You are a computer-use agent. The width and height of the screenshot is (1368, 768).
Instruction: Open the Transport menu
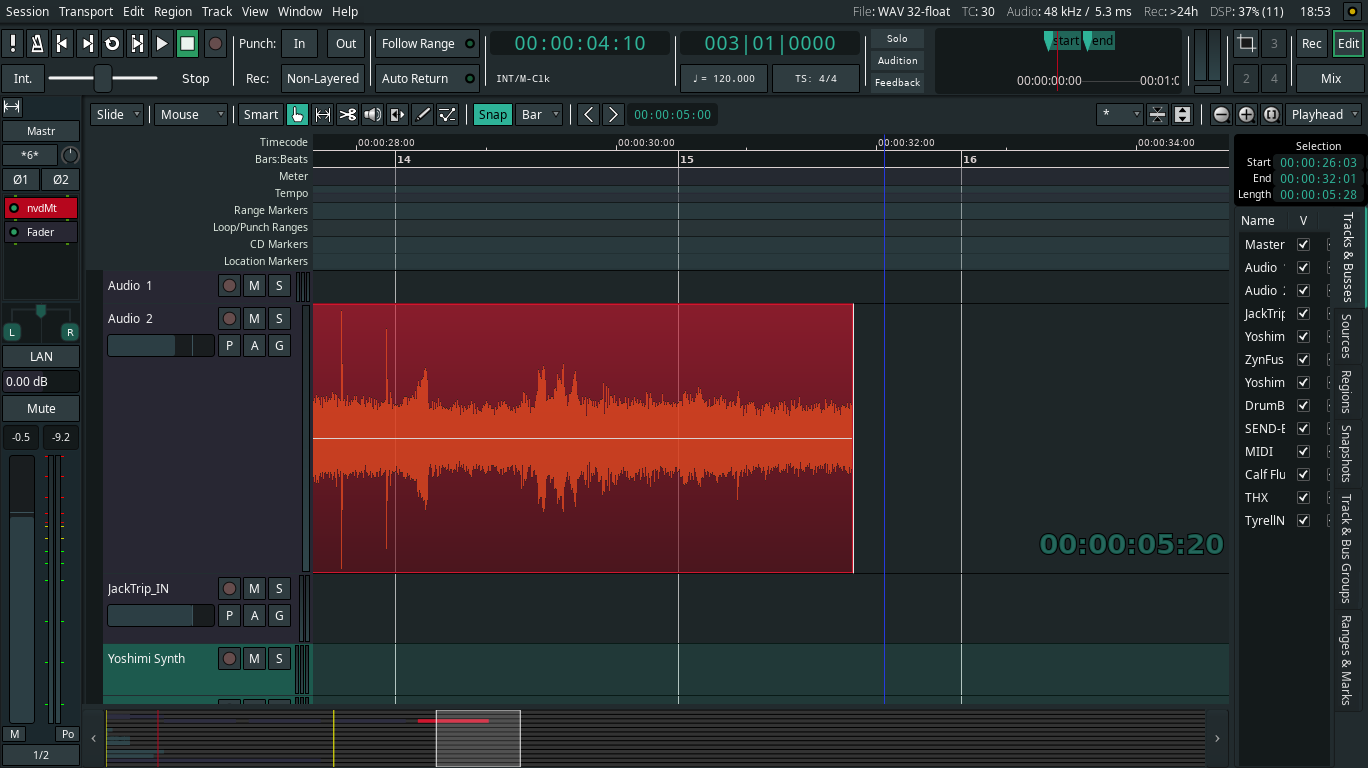pos(86,11)
